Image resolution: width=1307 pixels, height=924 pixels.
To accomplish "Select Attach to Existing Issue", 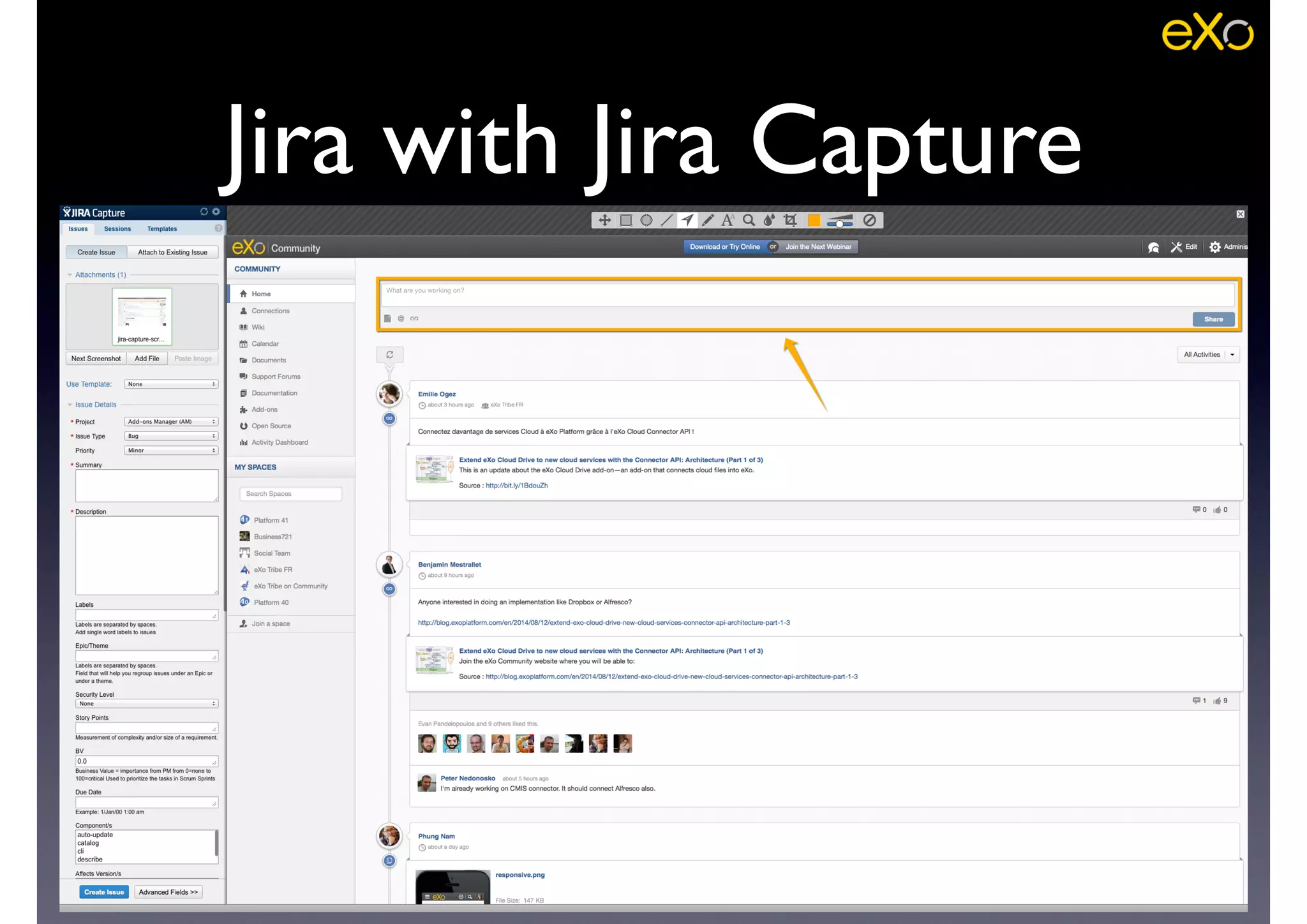I will point(172,252).
